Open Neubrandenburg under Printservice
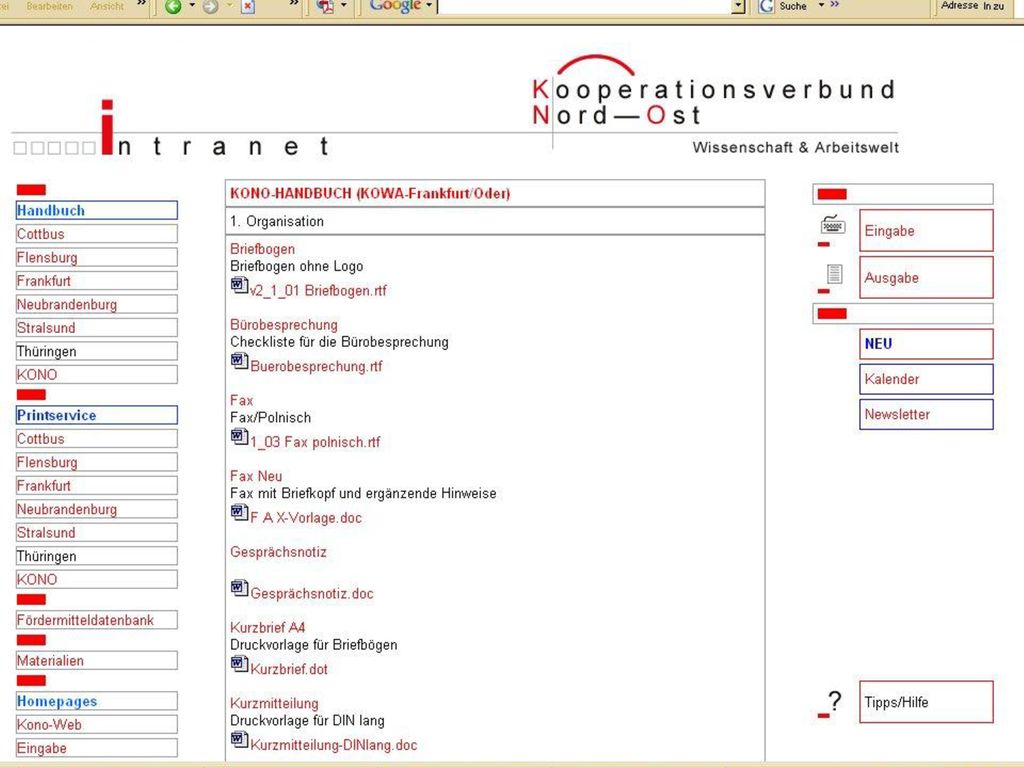 coord(97,509)
